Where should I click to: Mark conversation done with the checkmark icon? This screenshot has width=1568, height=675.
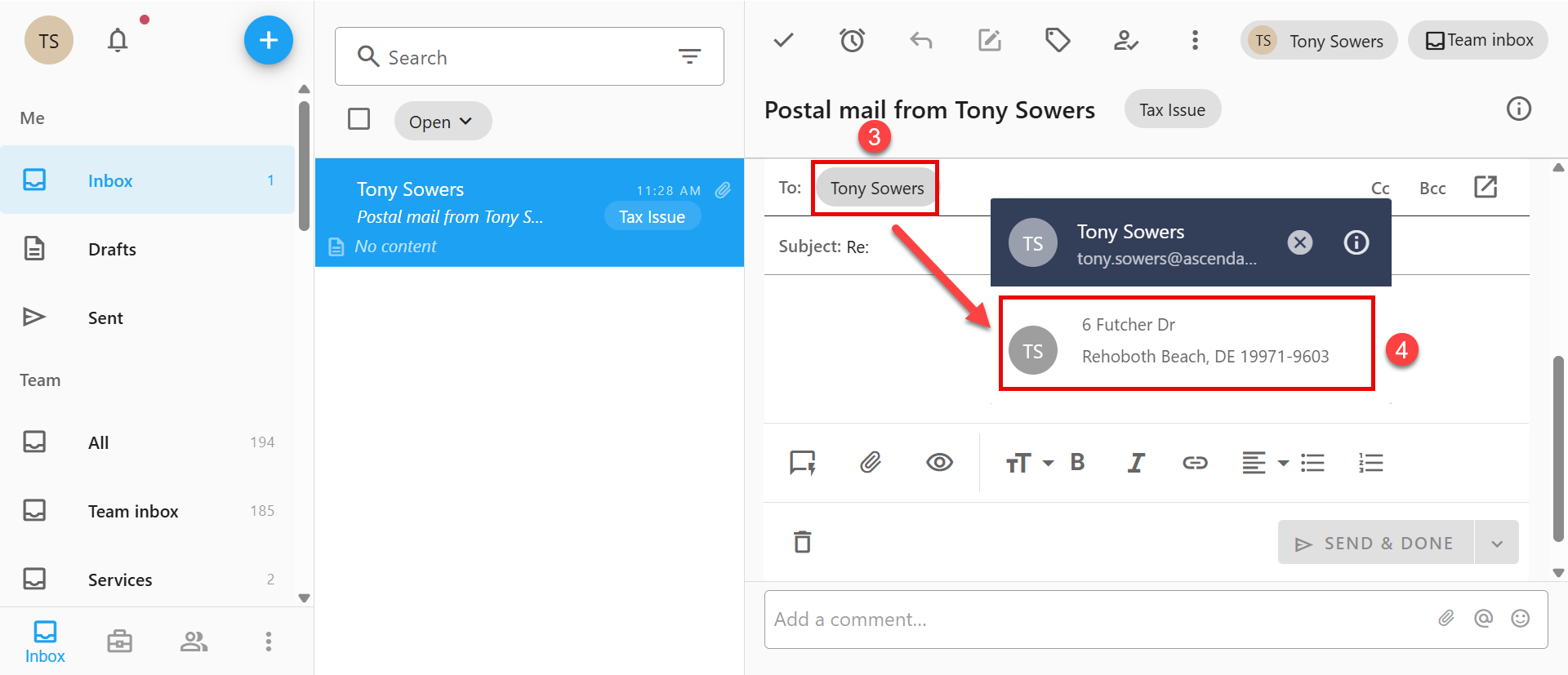pyautogui.click(x=783, y=40)
